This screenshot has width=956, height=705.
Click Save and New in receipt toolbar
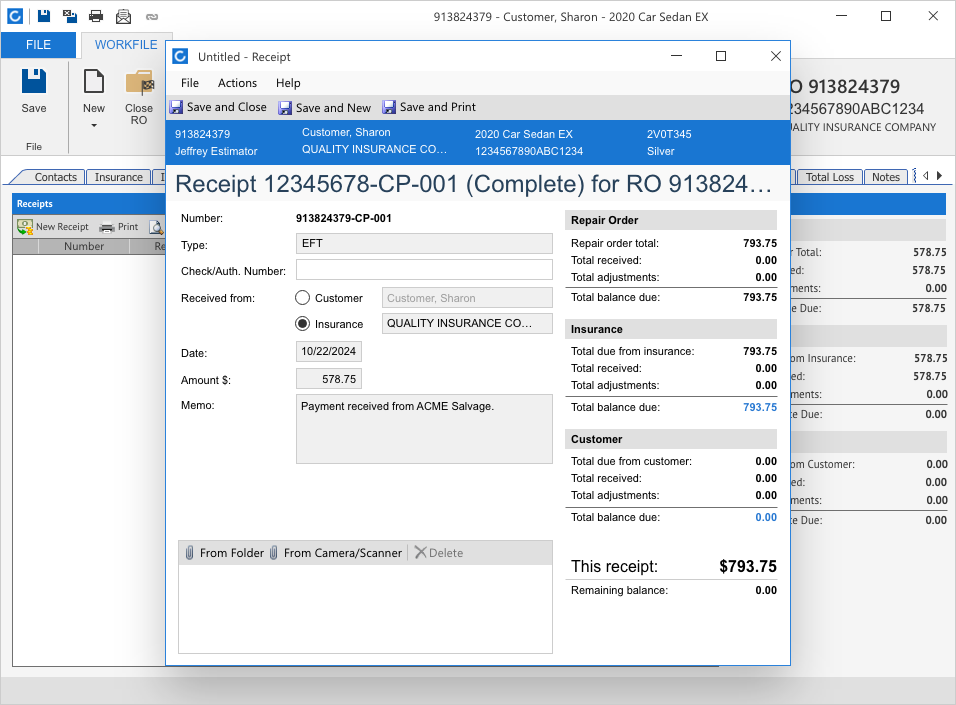(x=325, y=107)
